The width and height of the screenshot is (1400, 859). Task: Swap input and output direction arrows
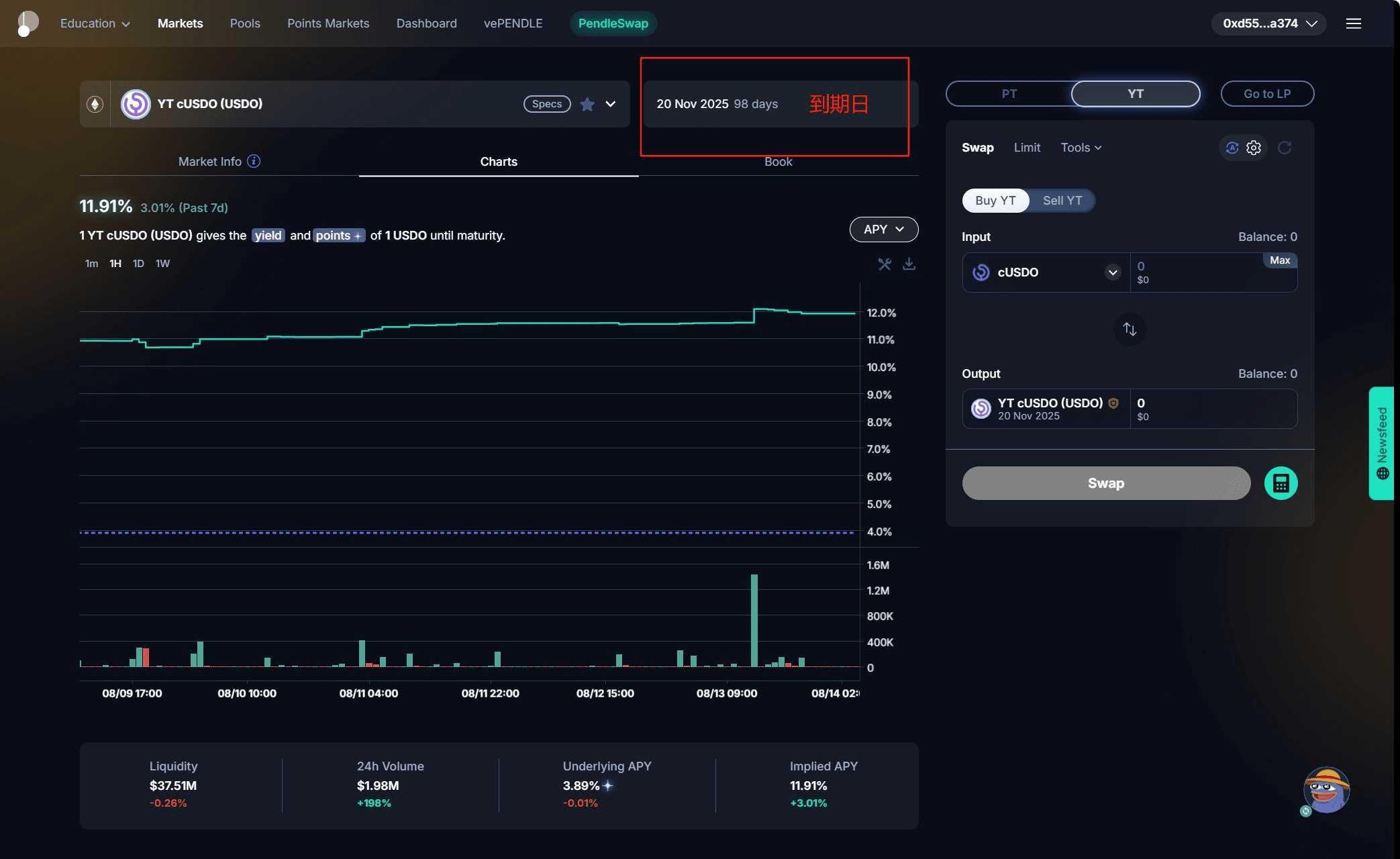click(x=1130, y=330)
